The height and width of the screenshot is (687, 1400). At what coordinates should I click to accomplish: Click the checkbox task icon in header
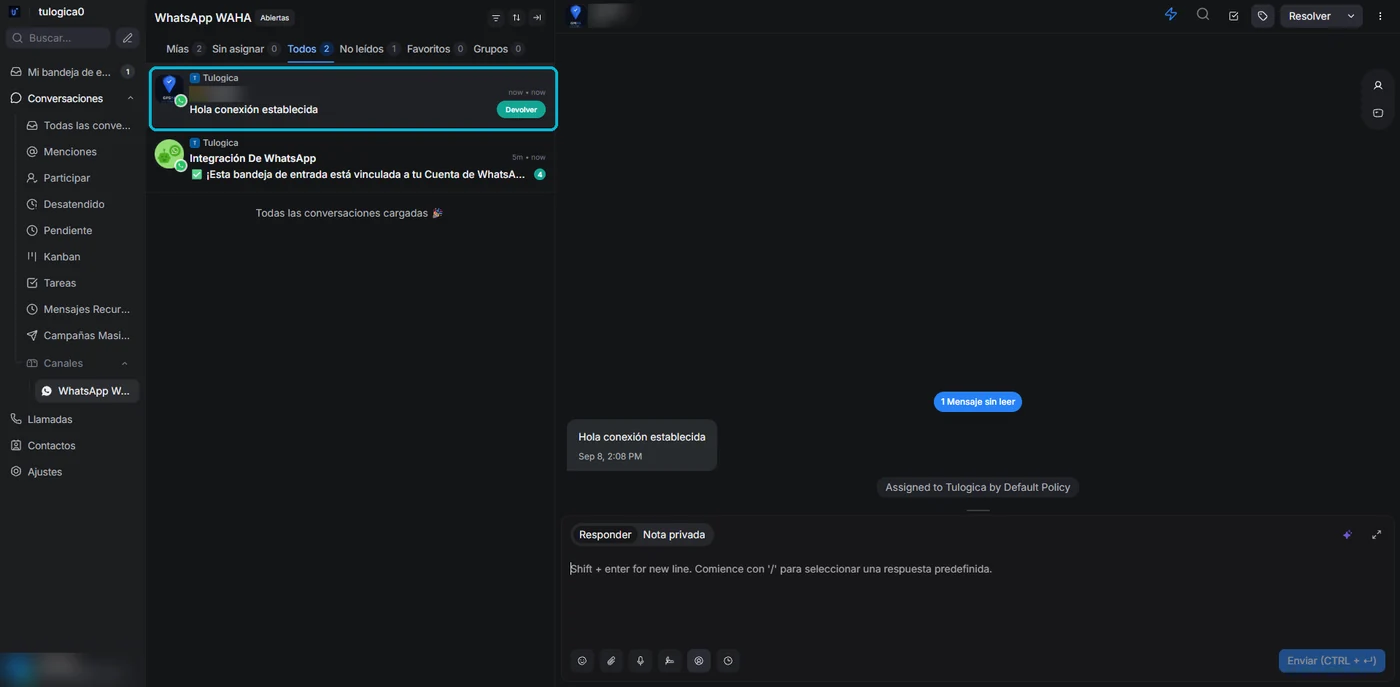(1233, 16)
